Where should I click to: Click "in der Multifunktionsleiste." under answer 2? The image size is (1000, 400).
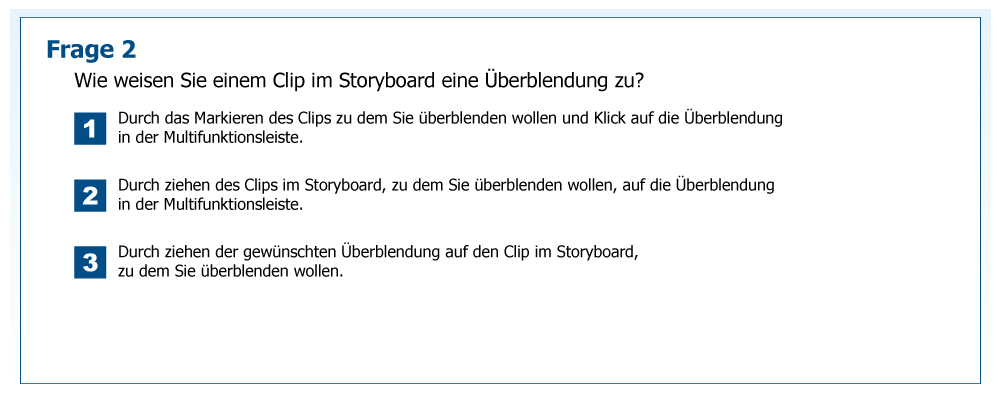click(210, 205)
